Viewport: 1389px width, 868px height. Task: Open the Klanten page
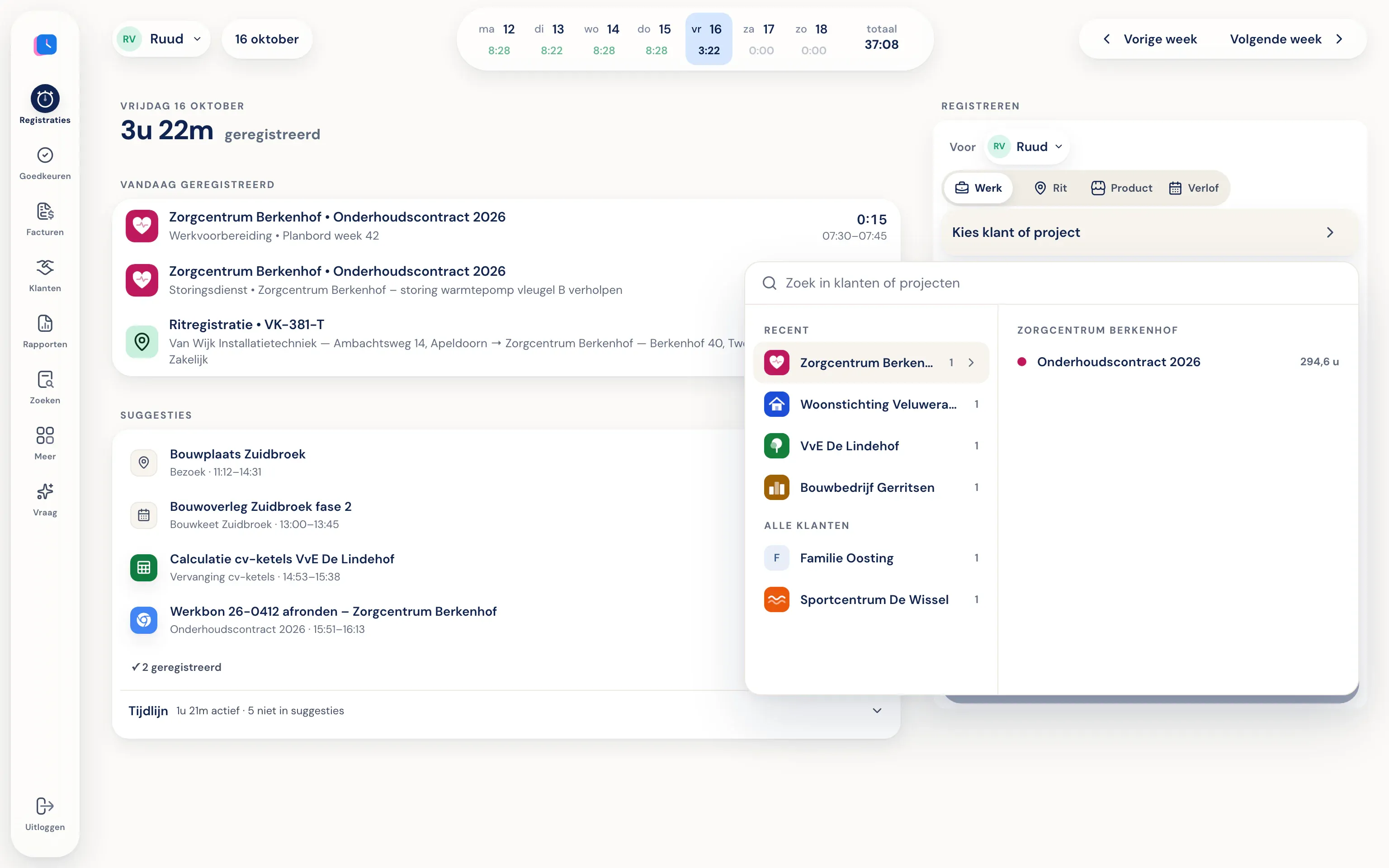click(45, 276)
